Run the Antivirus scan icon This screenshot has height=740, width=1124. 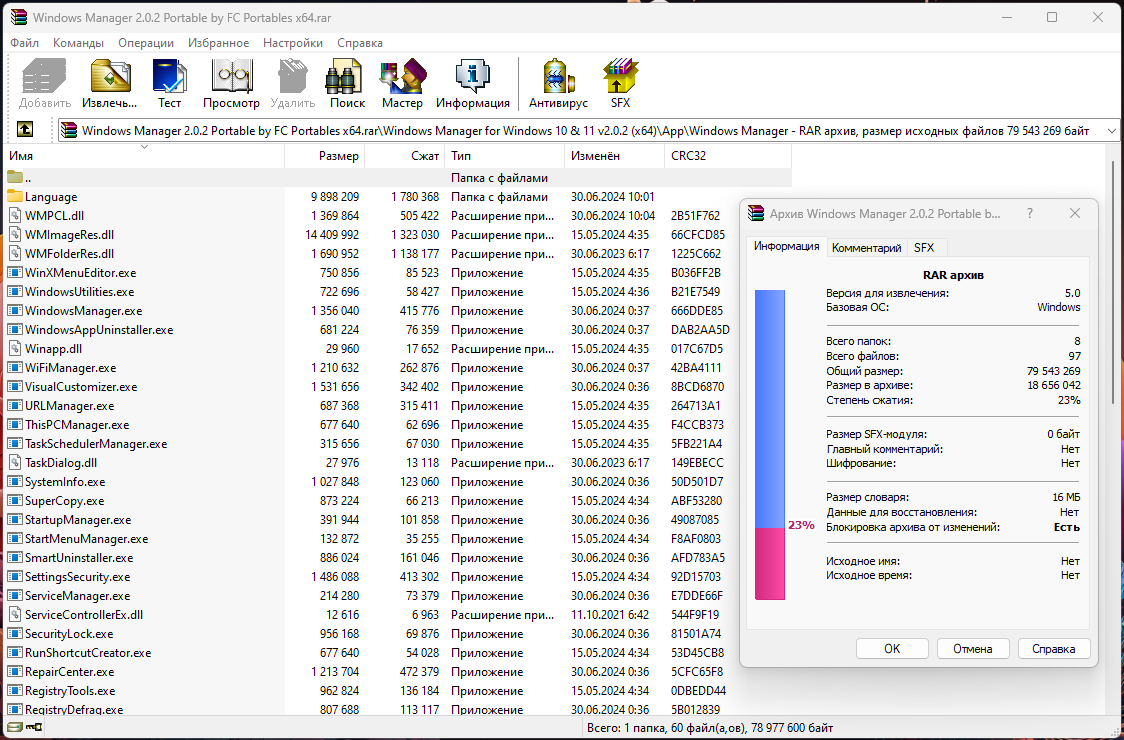pyautogui.click(x=558, y=82)
